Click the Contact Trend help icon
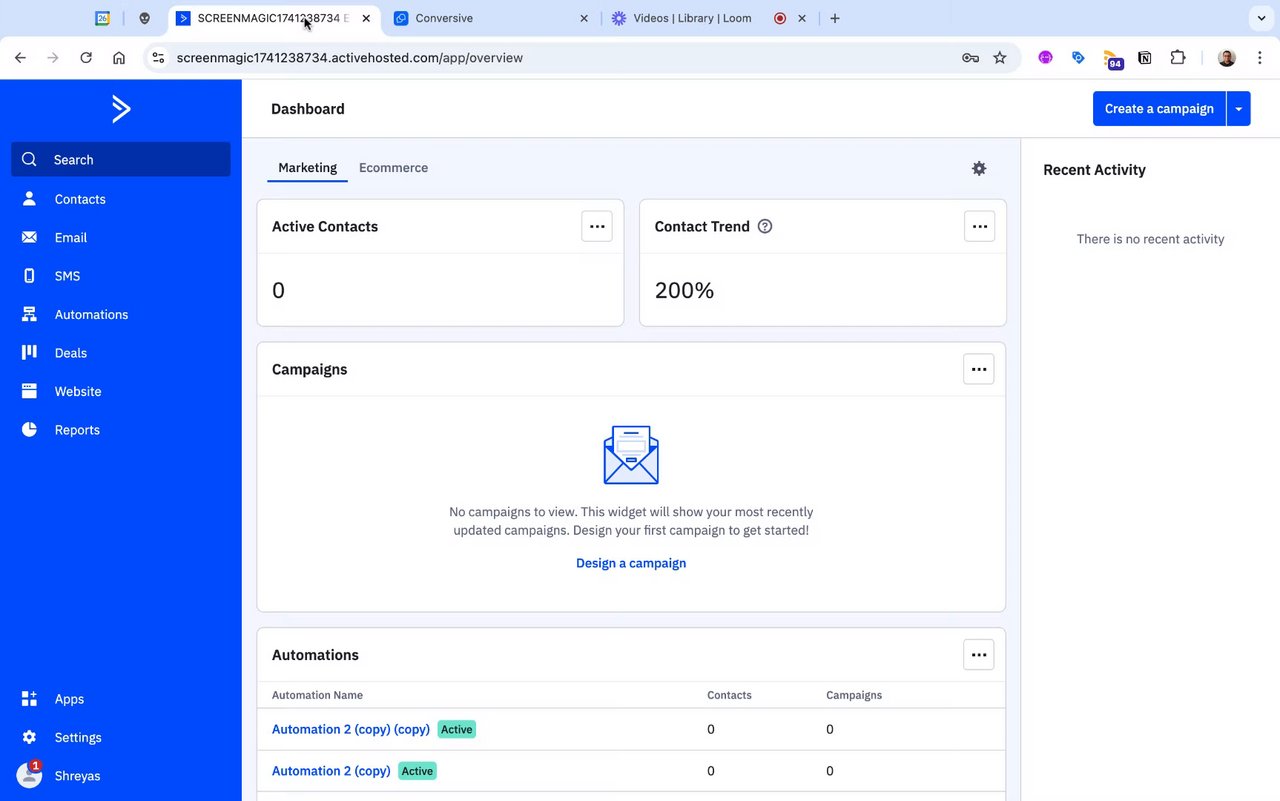The image size is (1280, 801). [765, 227]
